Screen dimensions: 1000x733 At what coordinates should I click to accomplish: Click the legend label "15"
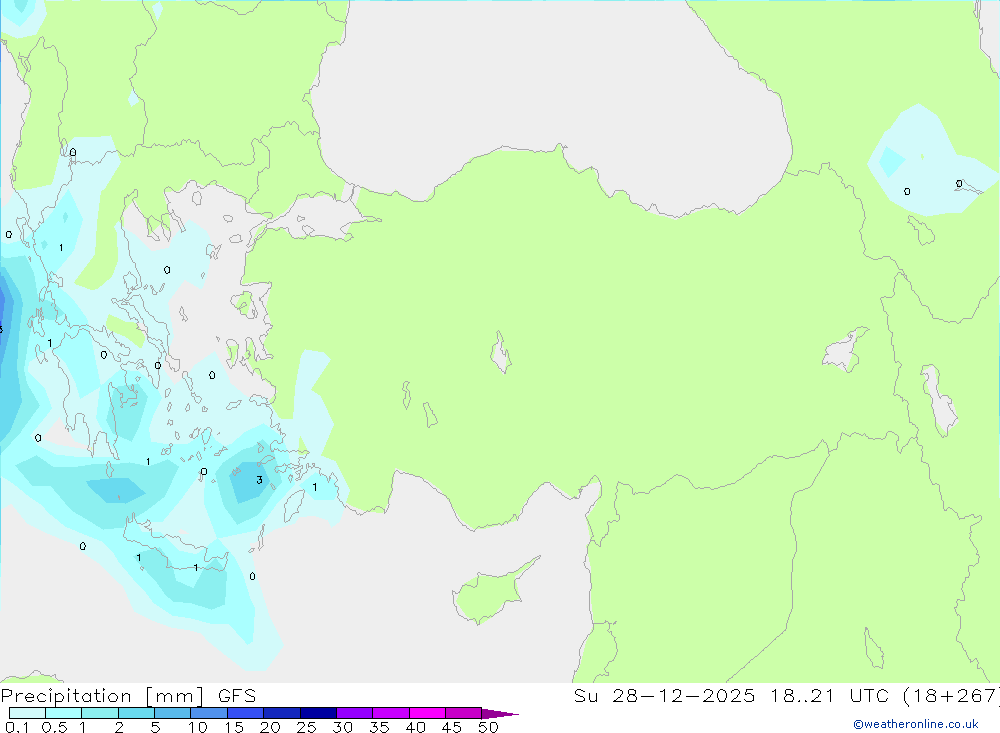pos(234,727)
